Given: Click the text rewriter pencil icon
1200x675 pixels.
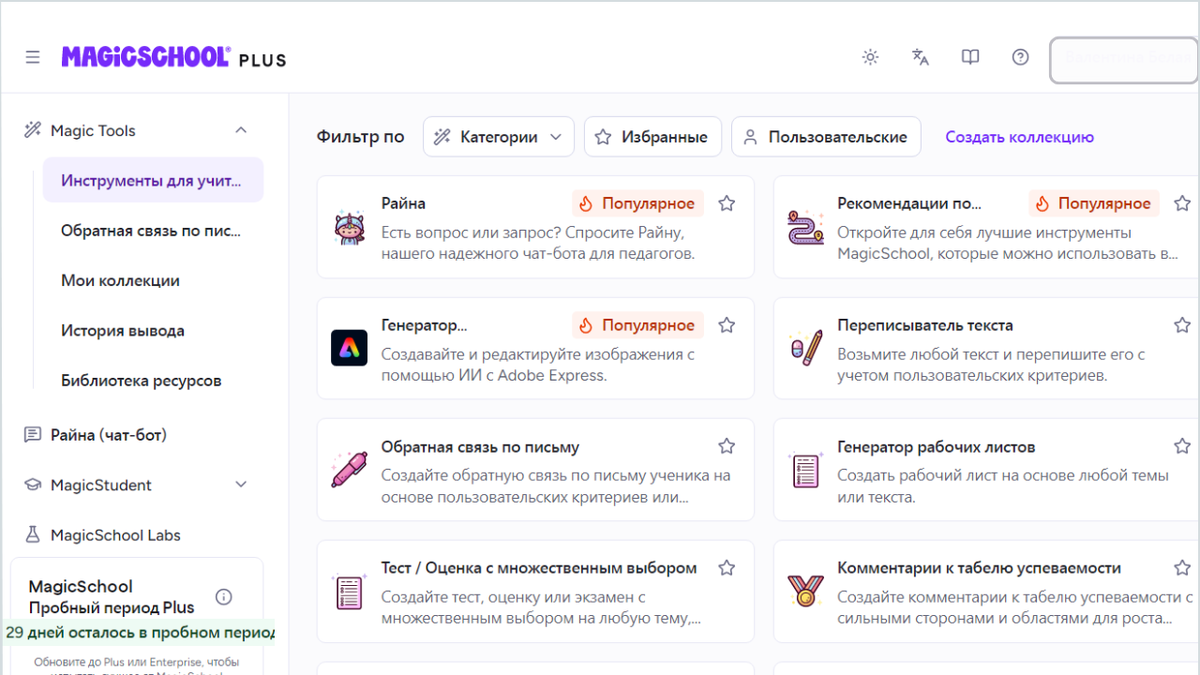Looking at the screenshot, I should pos(805,348).
